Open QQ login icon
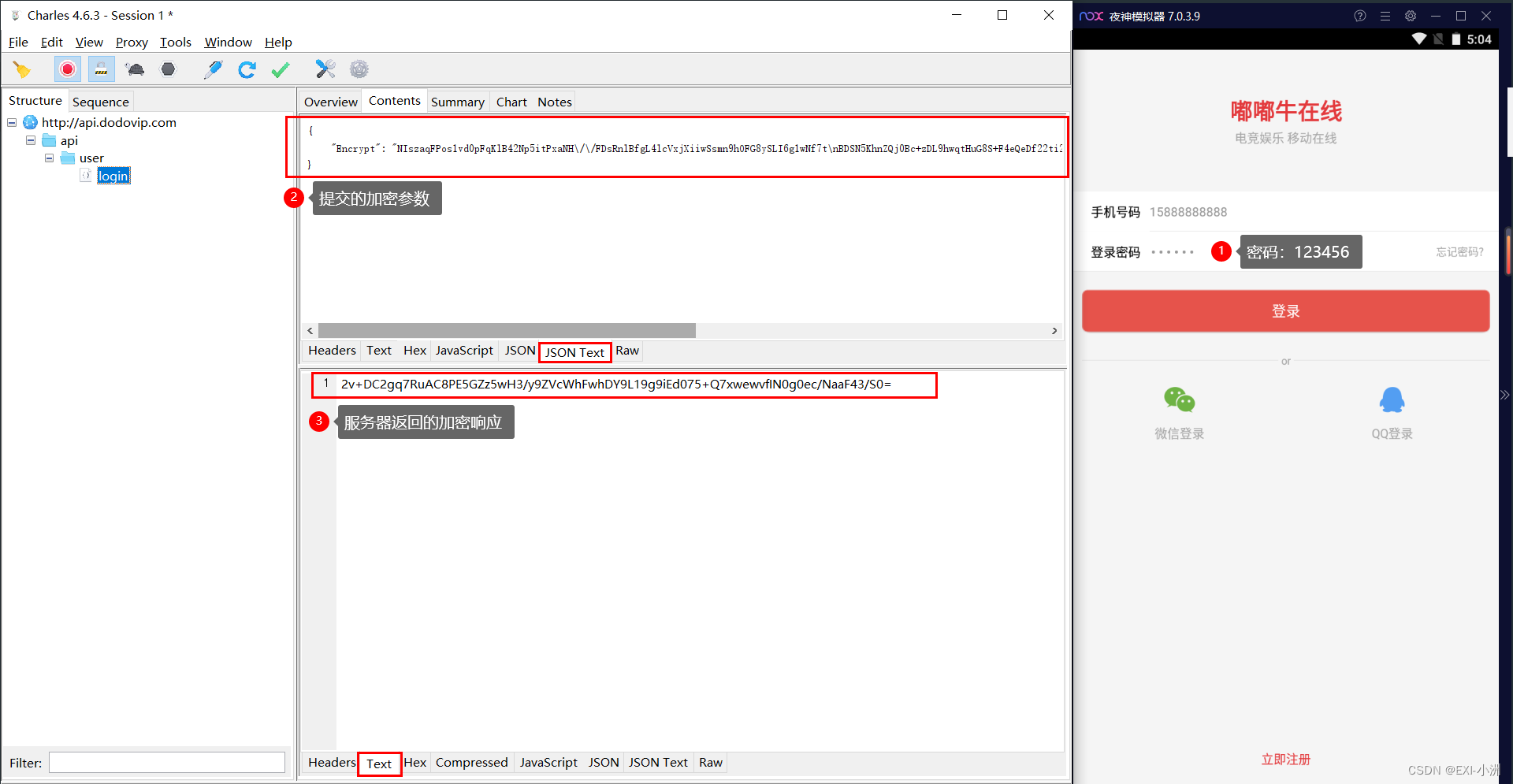Image resolution: width=1513 pixels, height=784 pixels. 1392,400
